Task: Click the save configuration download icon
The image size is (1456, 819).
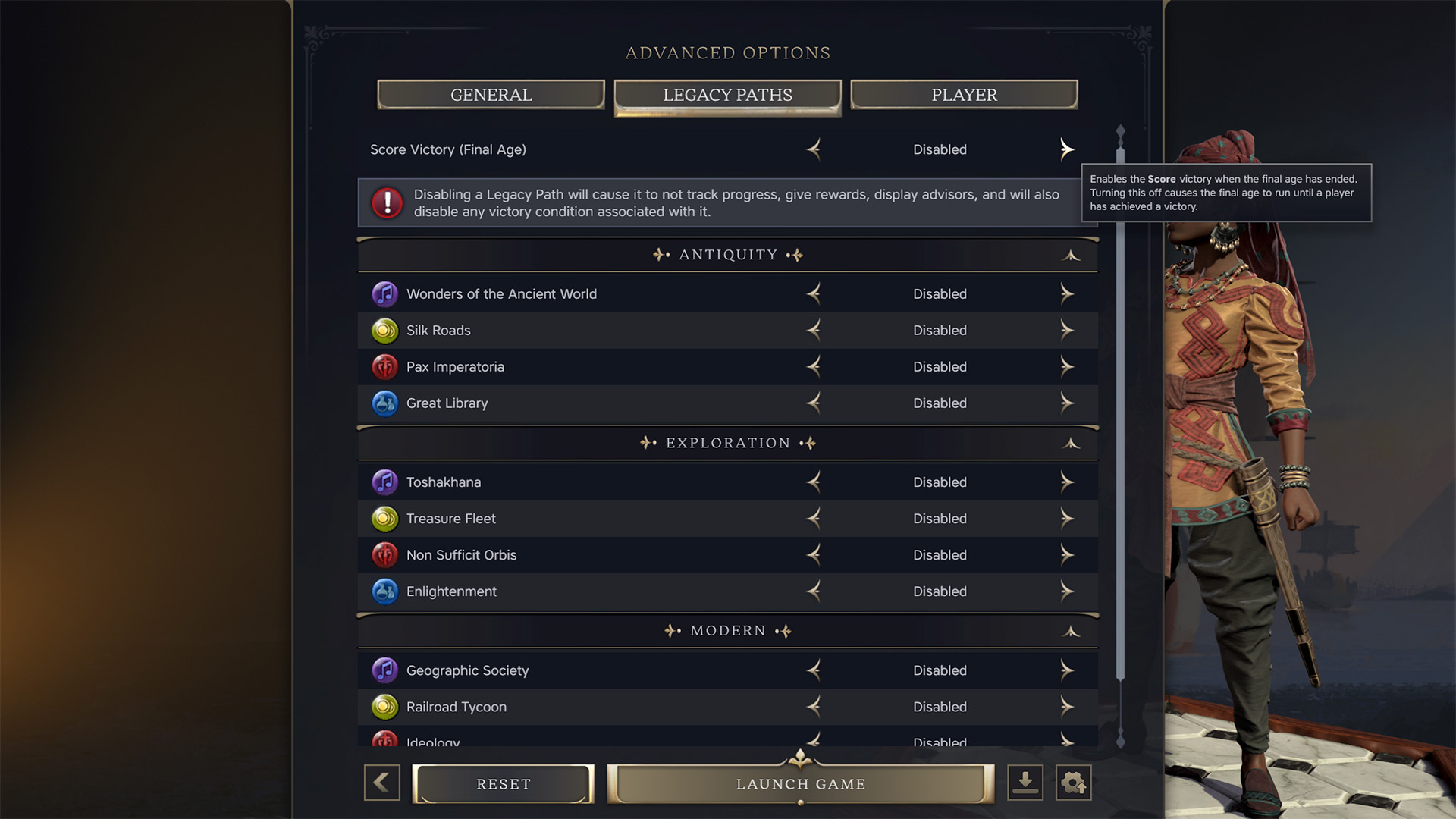Action: click(1025, 783)
